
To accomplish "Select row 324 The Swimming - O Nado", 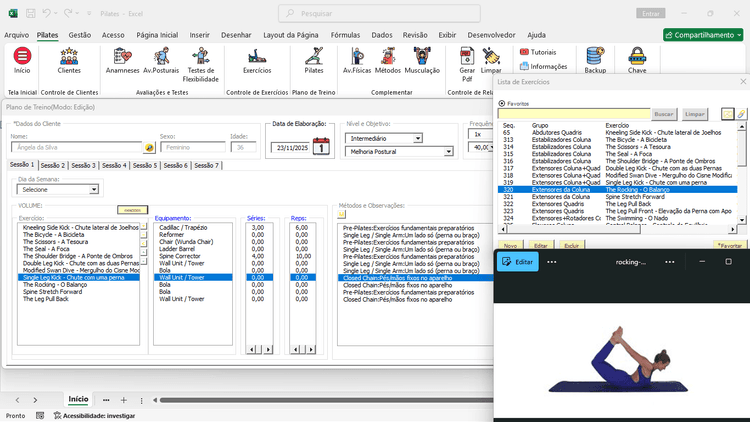I will (x=617, y=218).
